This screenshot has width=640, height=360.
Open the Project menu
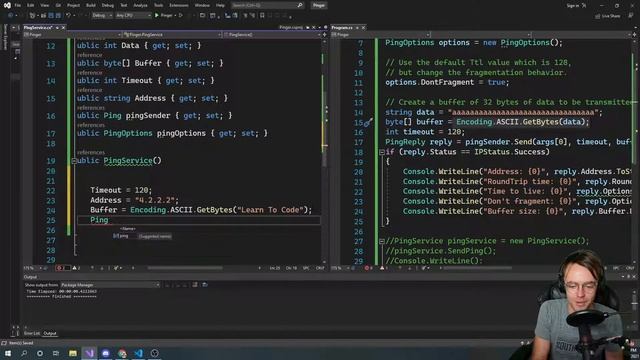pos(73,5)
